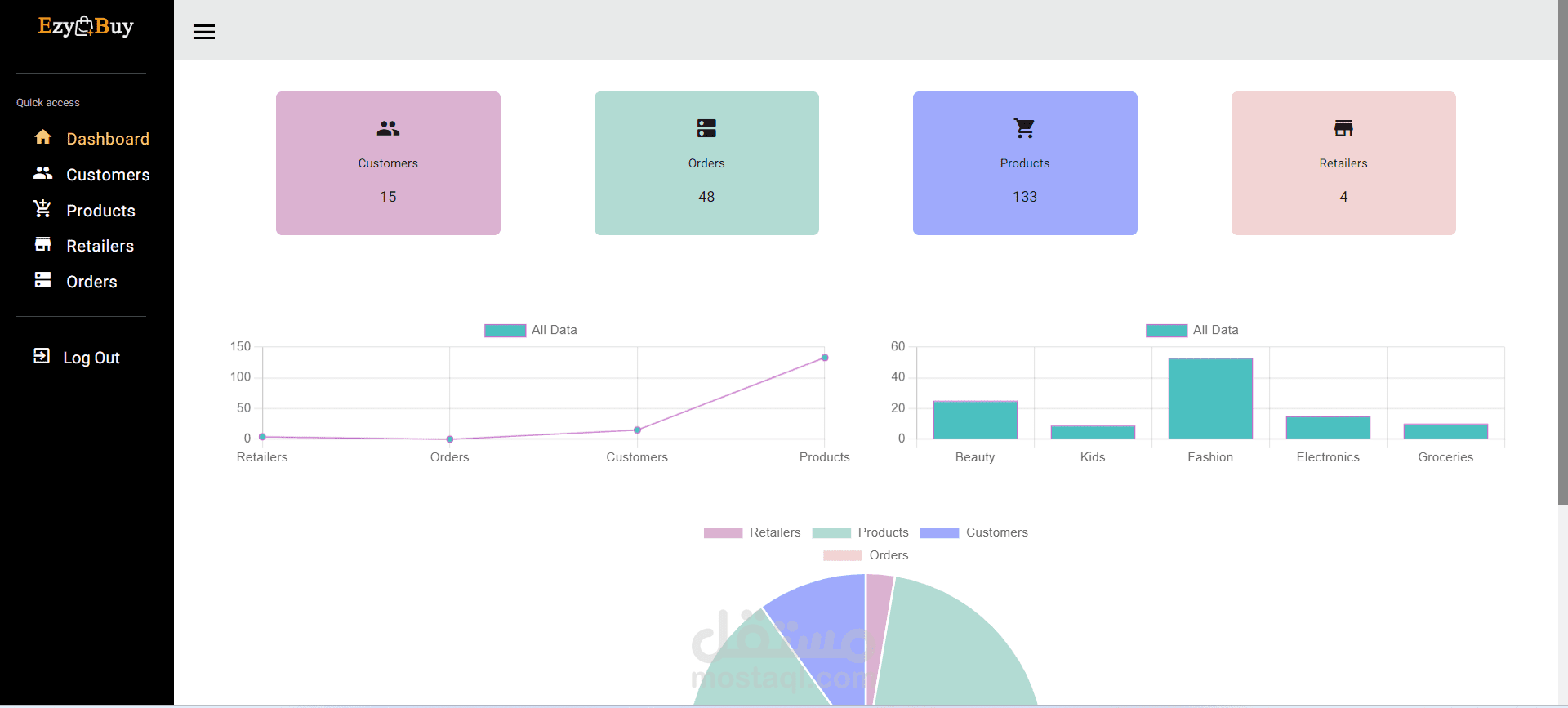Screen dimensions: 1568x708
Task: Toggle Orders legend on pie chart
Action: pyautogui.click(x=866, y=555)
